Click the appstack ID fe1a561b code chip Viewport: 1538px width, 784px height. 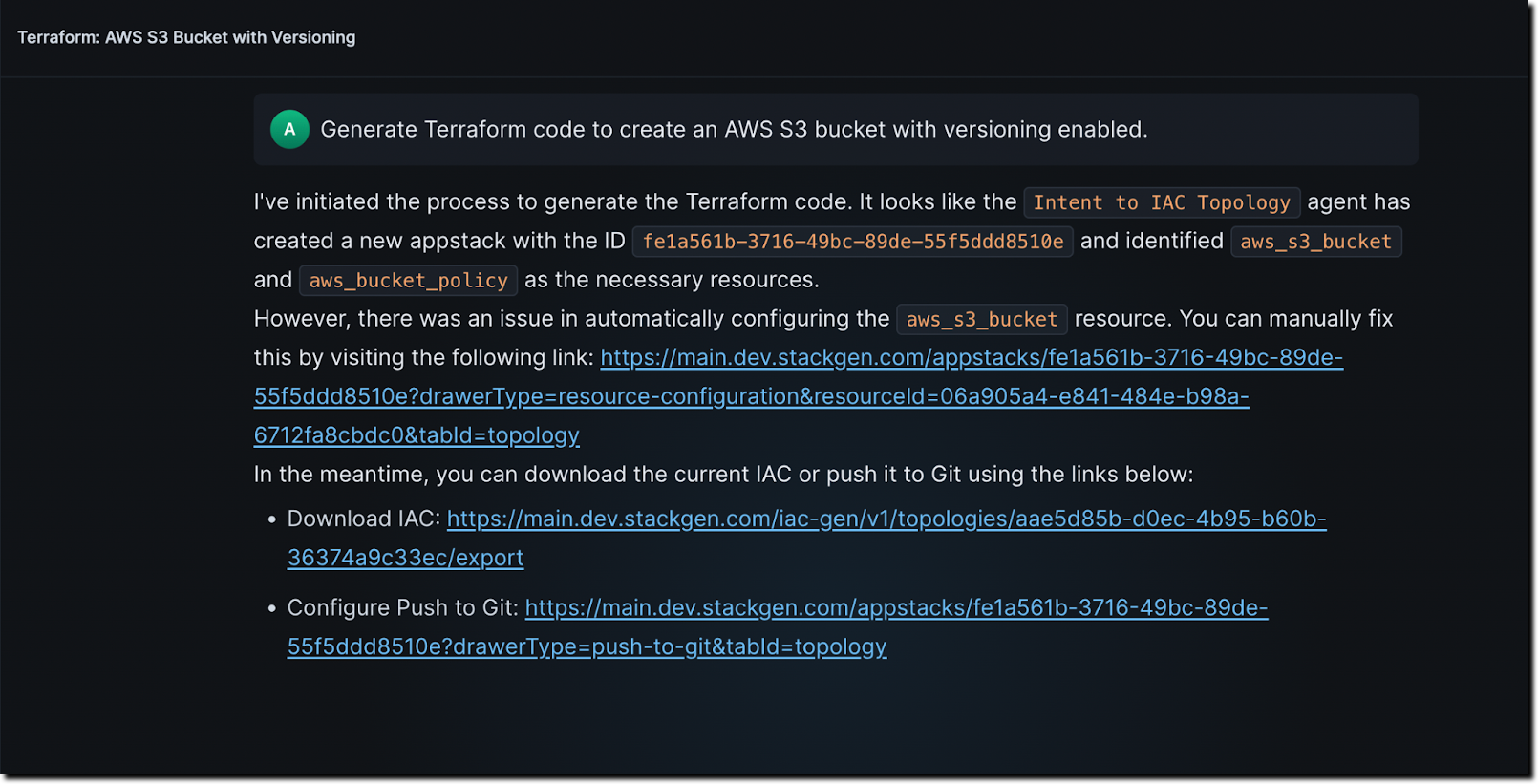[853, 242]
